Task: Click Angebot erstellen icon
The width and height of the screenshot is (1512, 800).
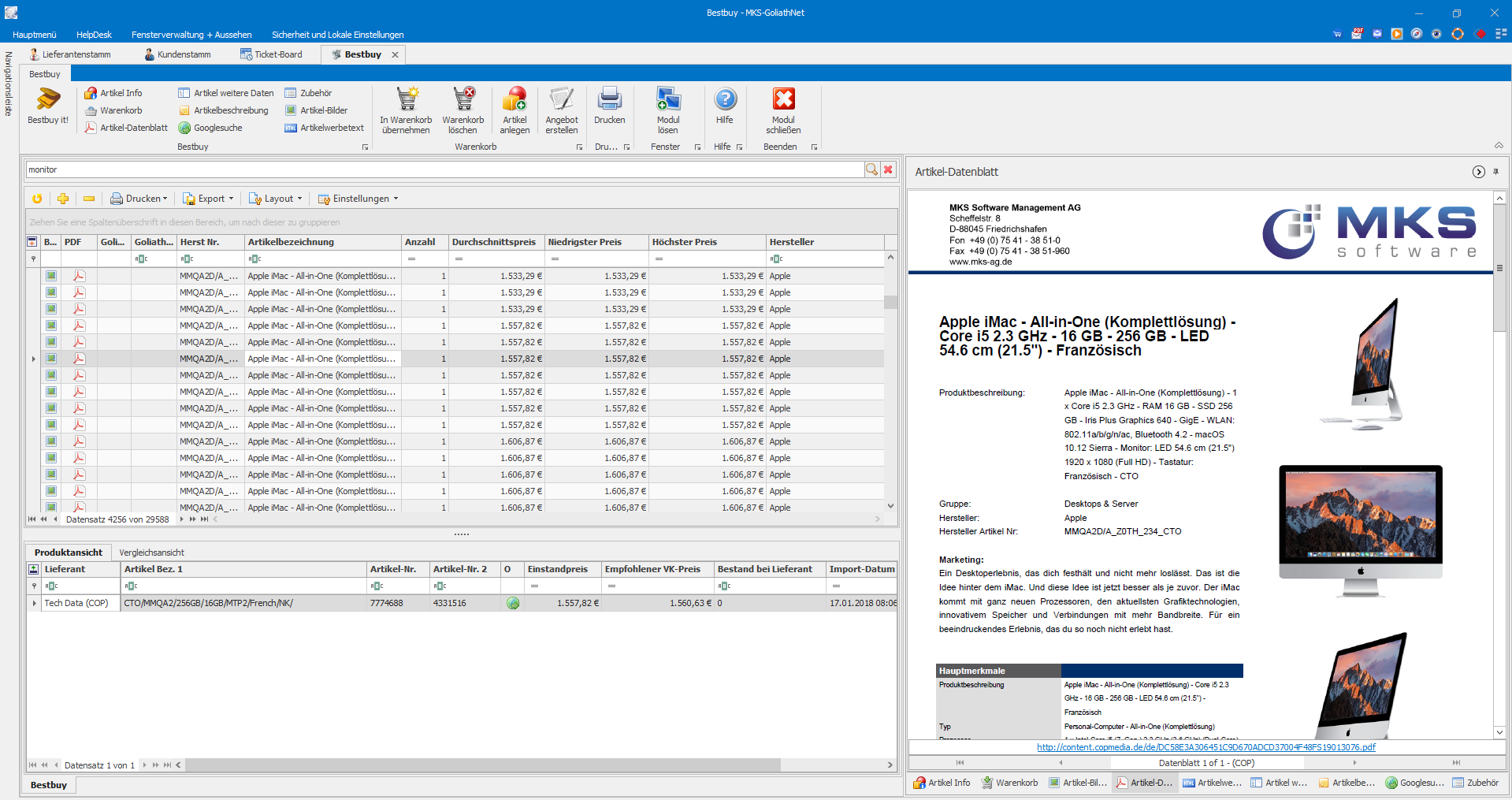Action: 562,110
